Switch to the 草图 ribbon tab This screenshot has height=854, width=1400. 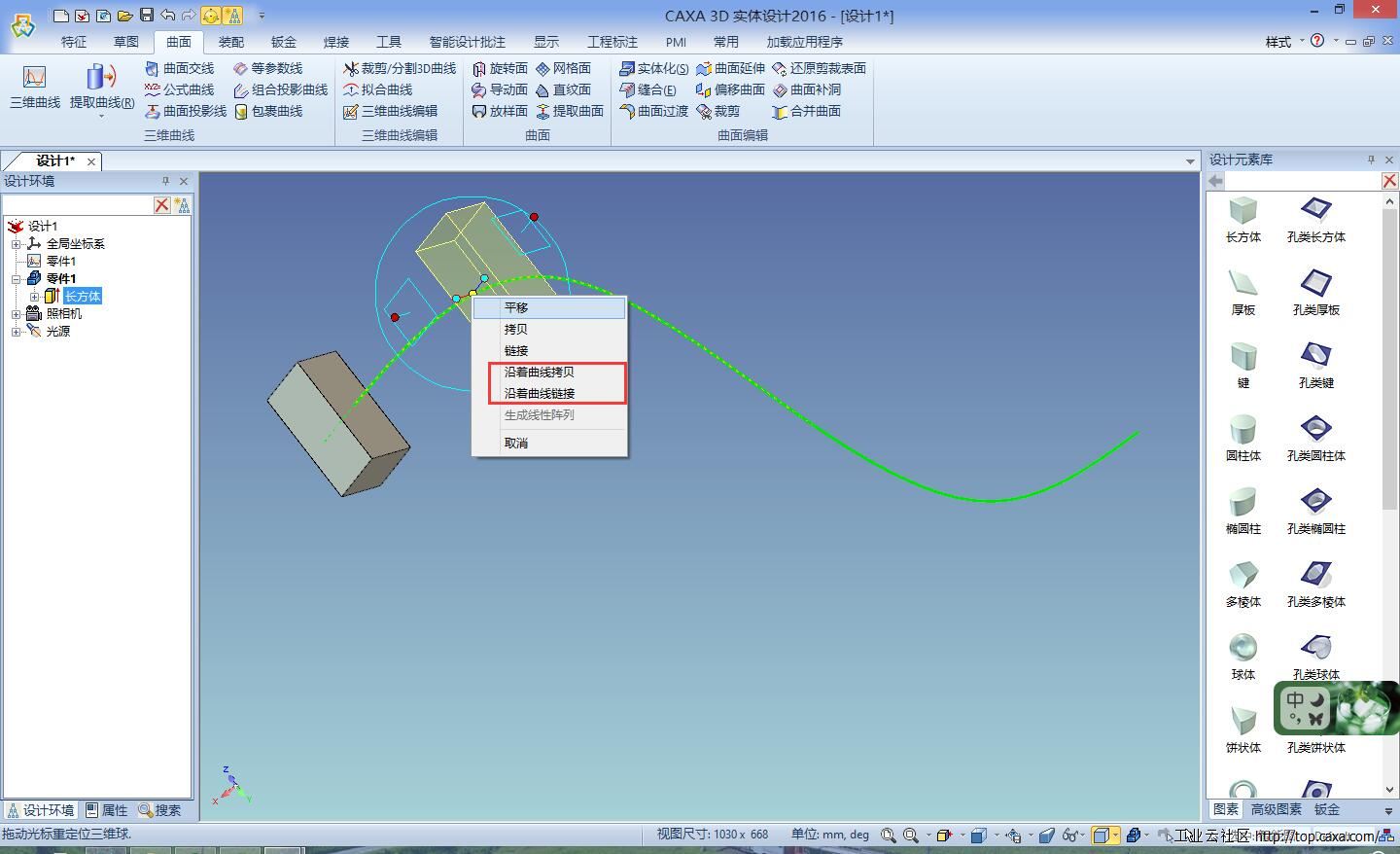(x=126, y=42)
